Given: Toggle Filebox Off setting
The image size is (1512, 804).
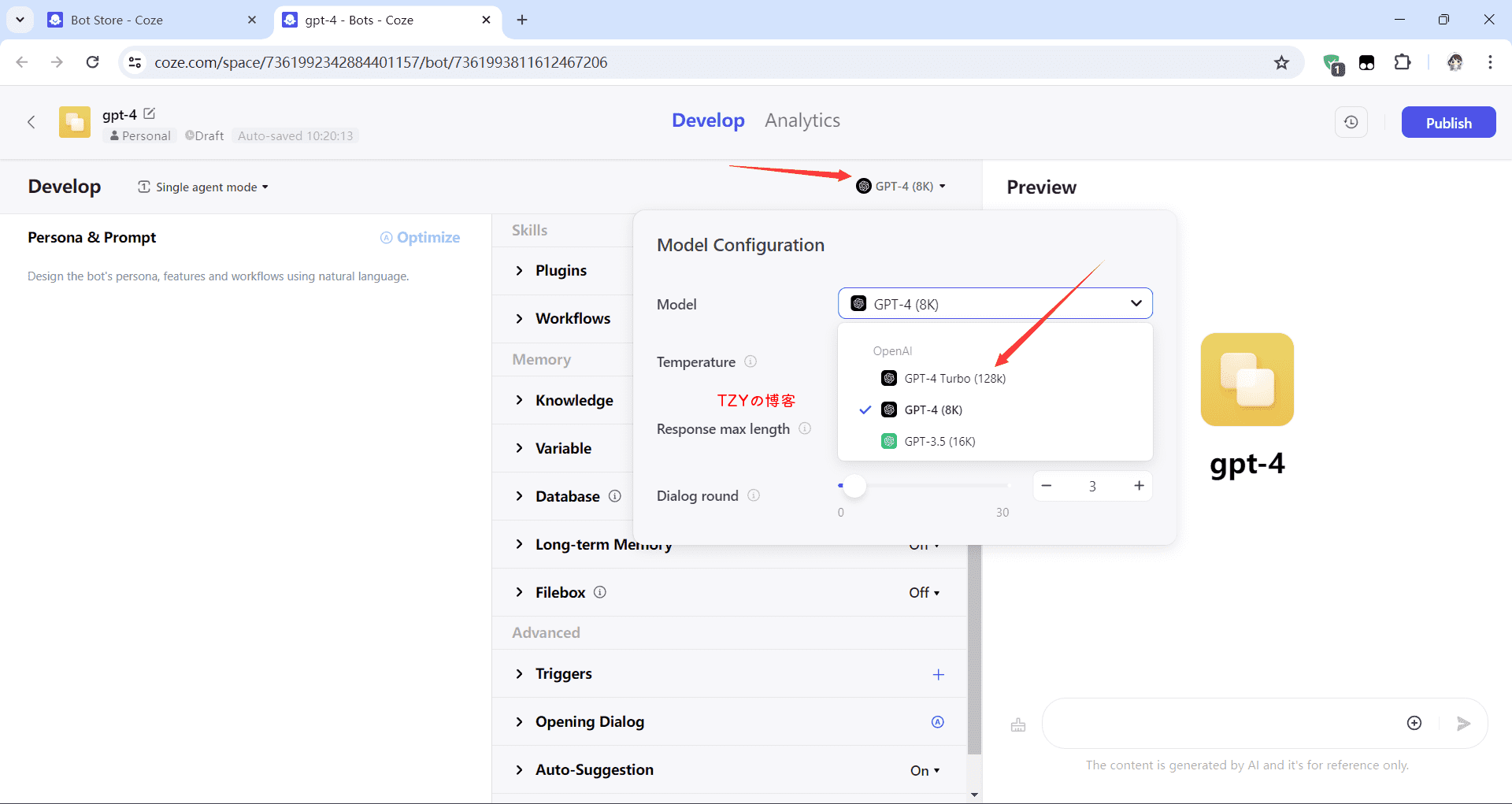Looking at the screenshot, I should coord(924,593).
